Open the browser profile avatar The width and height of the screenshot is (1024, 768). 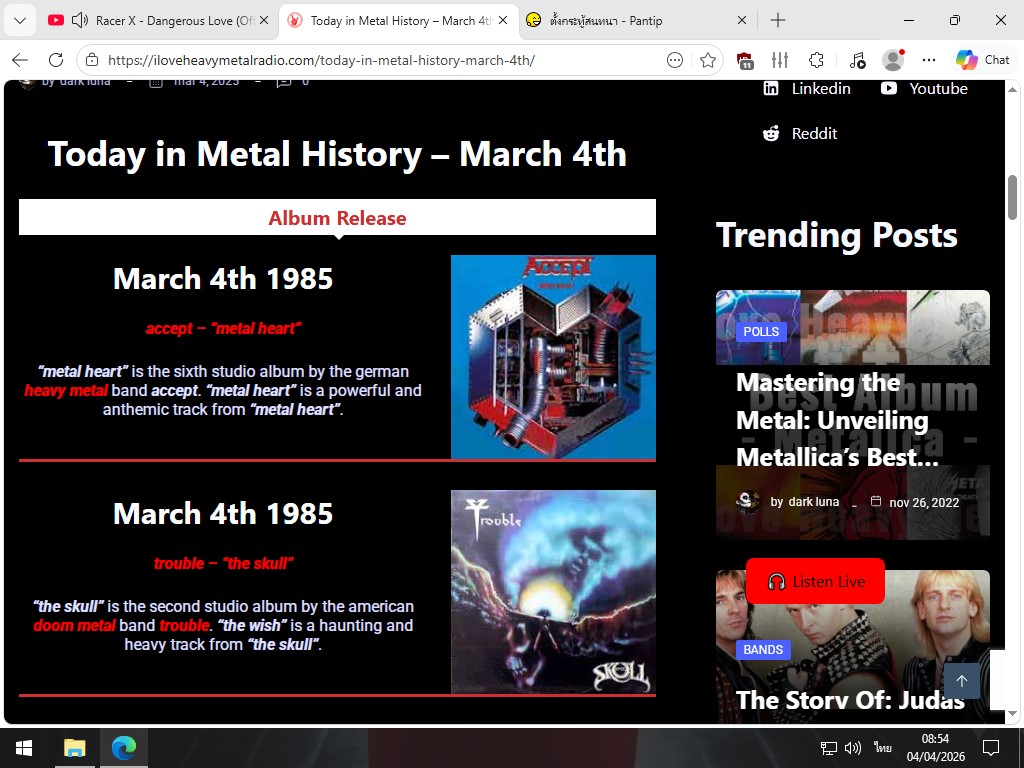pyautogui.click(x=893, y=60)
